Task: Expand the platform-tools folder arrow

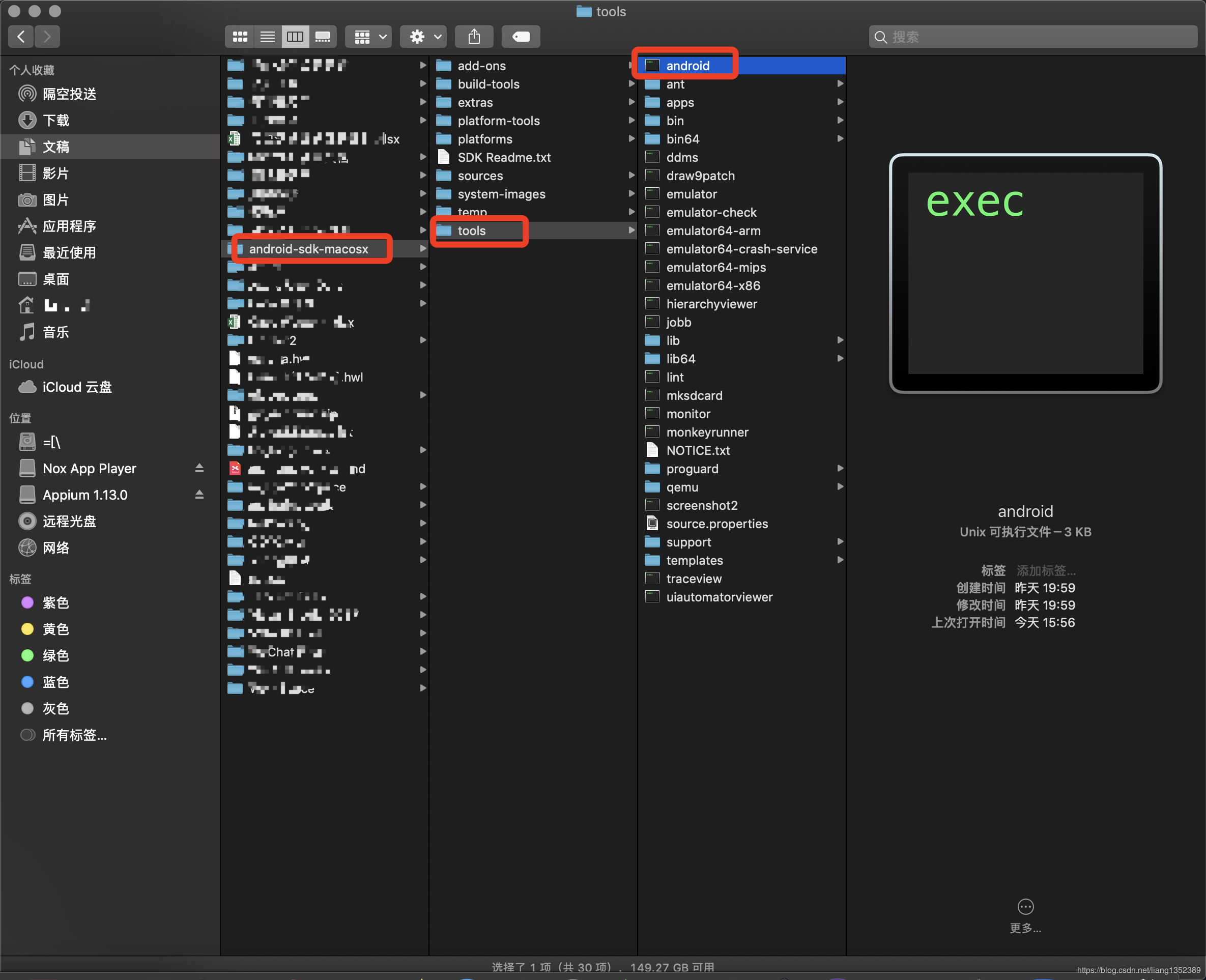Action: (631, 121)
